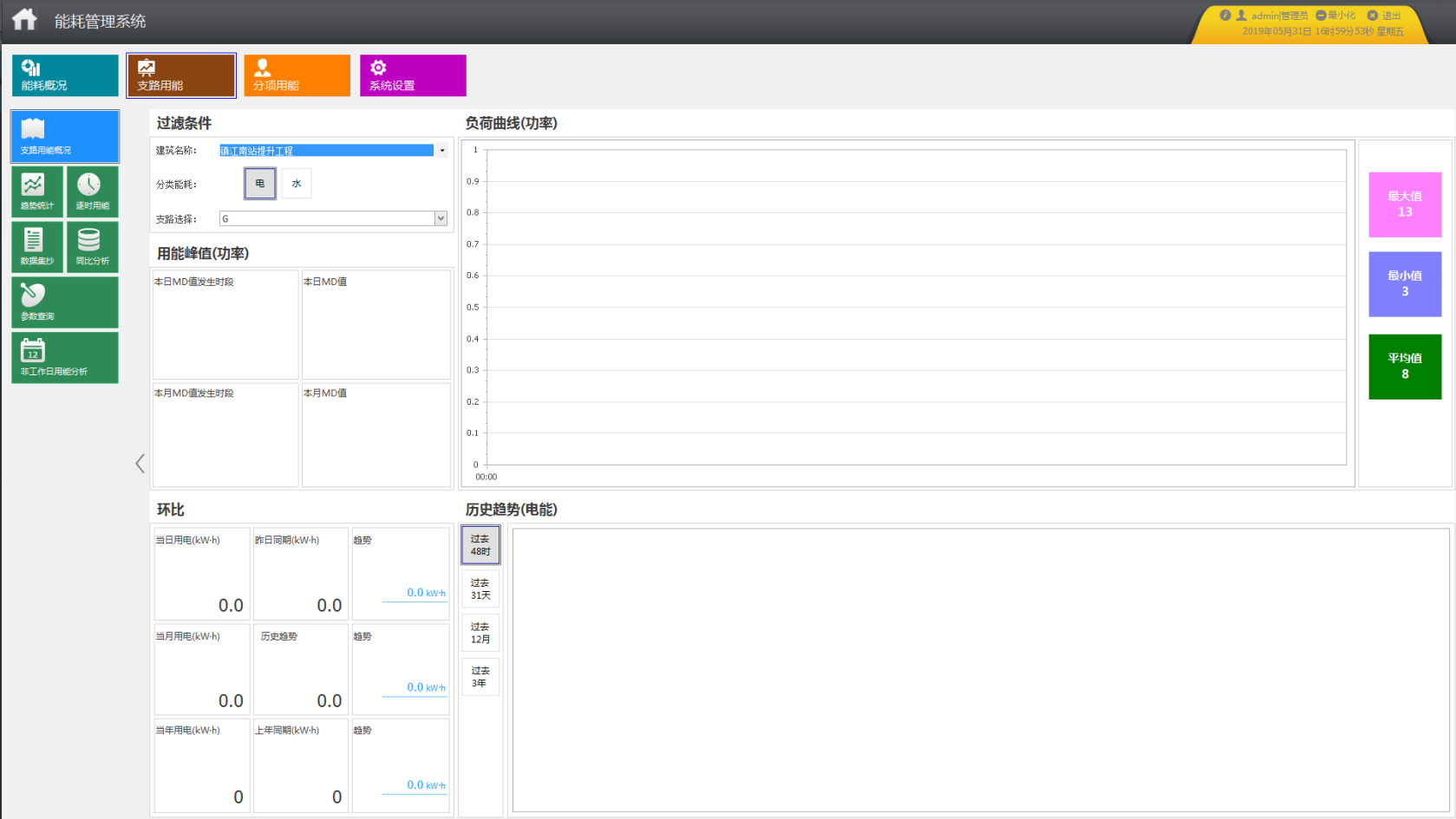Viewport: 1456px width, 819px height.
Task: Click 上年同期(kW·h) cell
Action: [x=301, y=765]
